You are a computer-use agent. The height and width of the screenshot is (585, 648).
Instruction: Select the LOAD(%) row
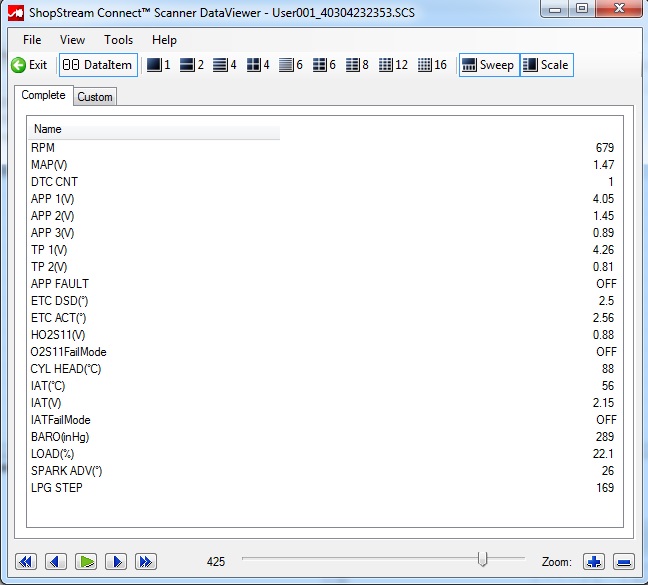tap(324, 454)
